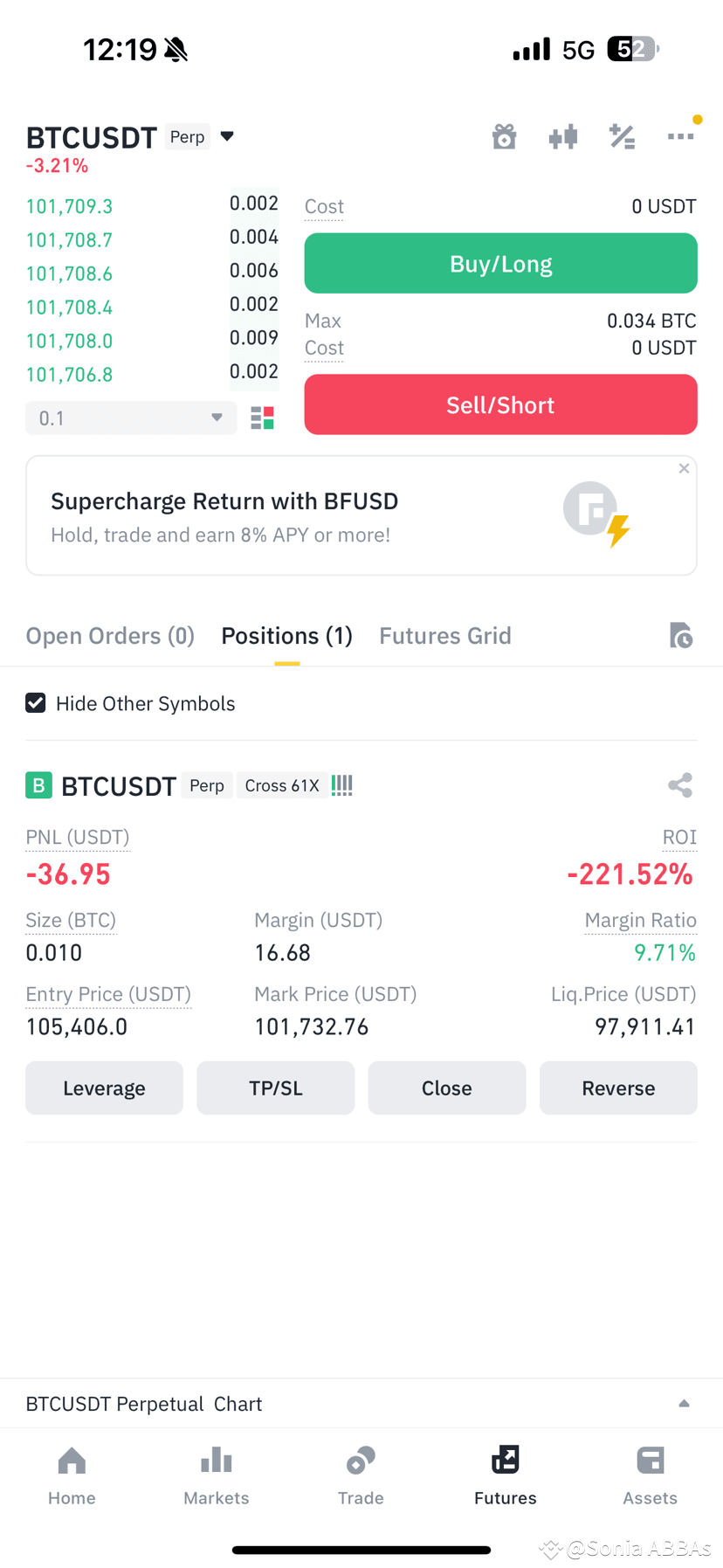Open the three-dot more menu
The width and height of the screenshot is (723, 1568).
pos(681,136)
